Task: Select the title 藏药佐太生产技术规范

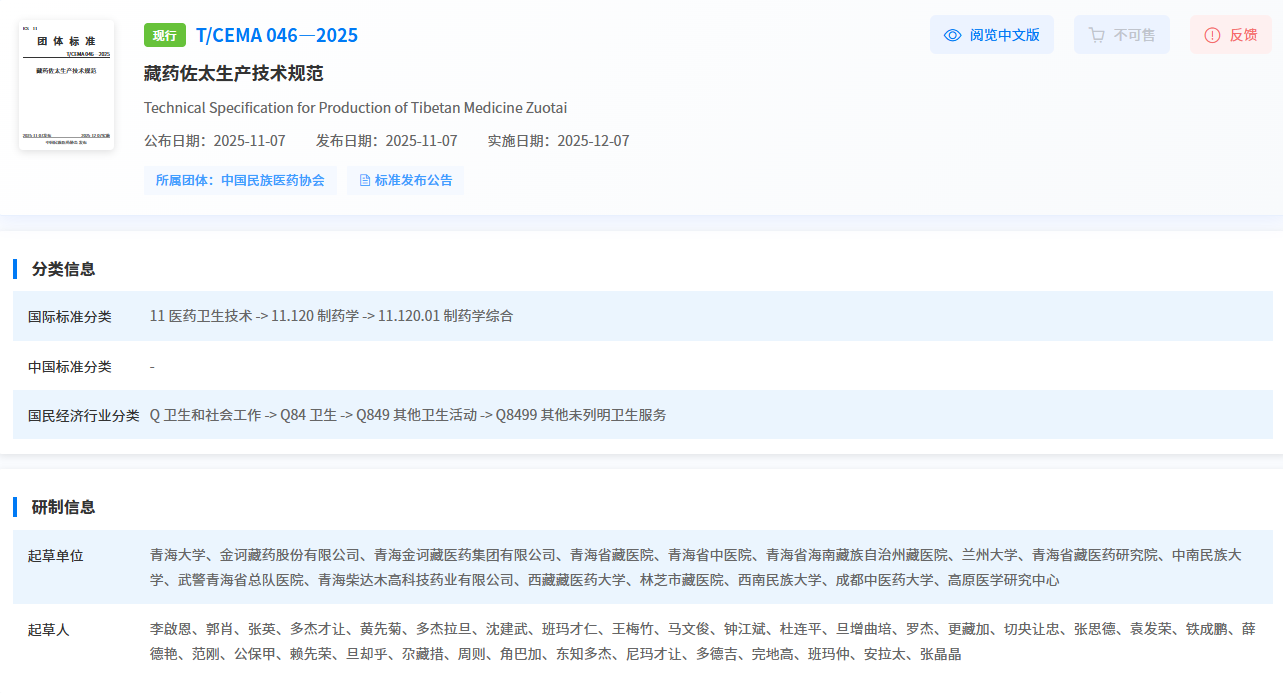Action: [234, 74]
